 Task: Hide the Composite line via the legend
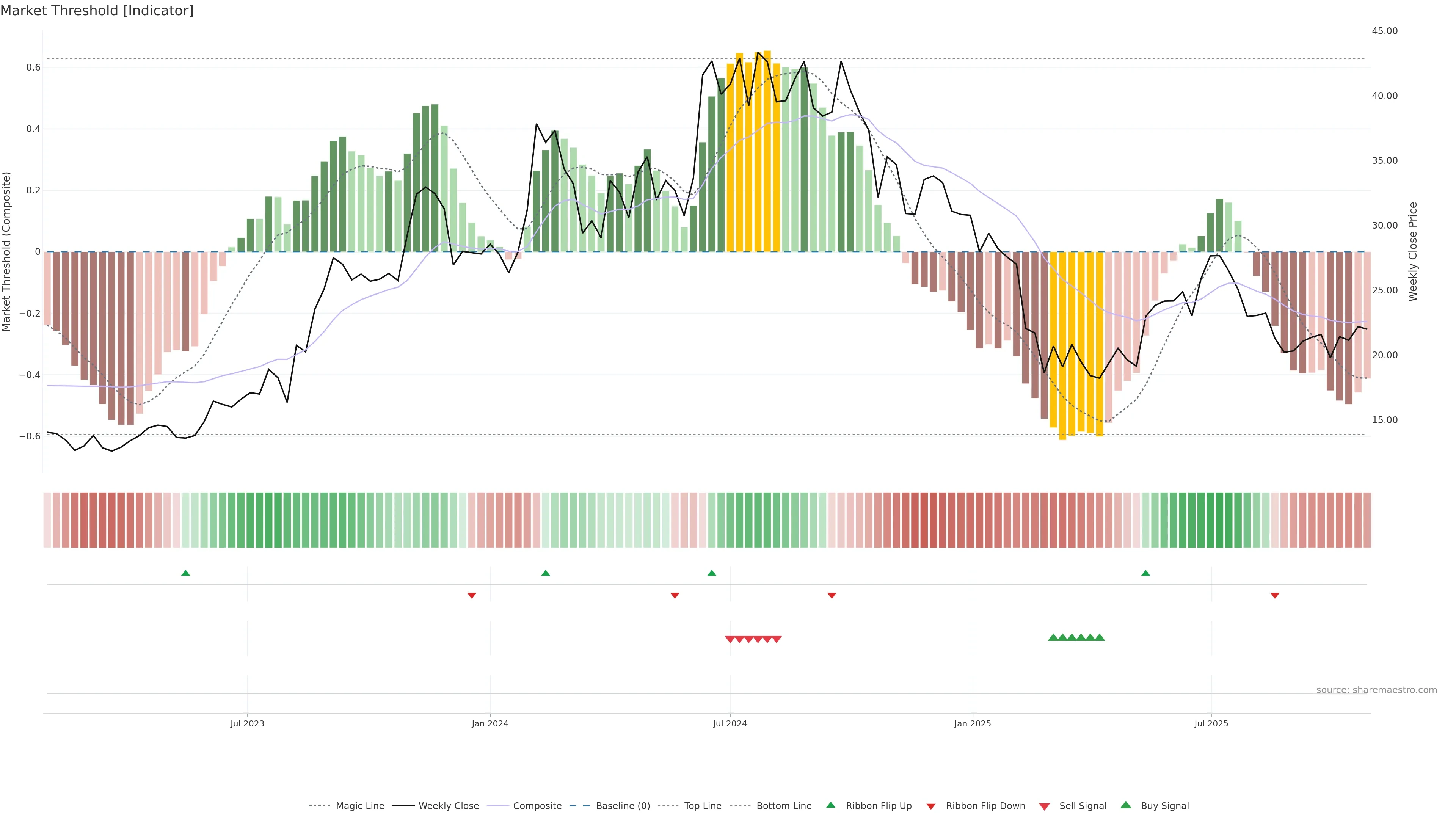(x=537, y=806)
